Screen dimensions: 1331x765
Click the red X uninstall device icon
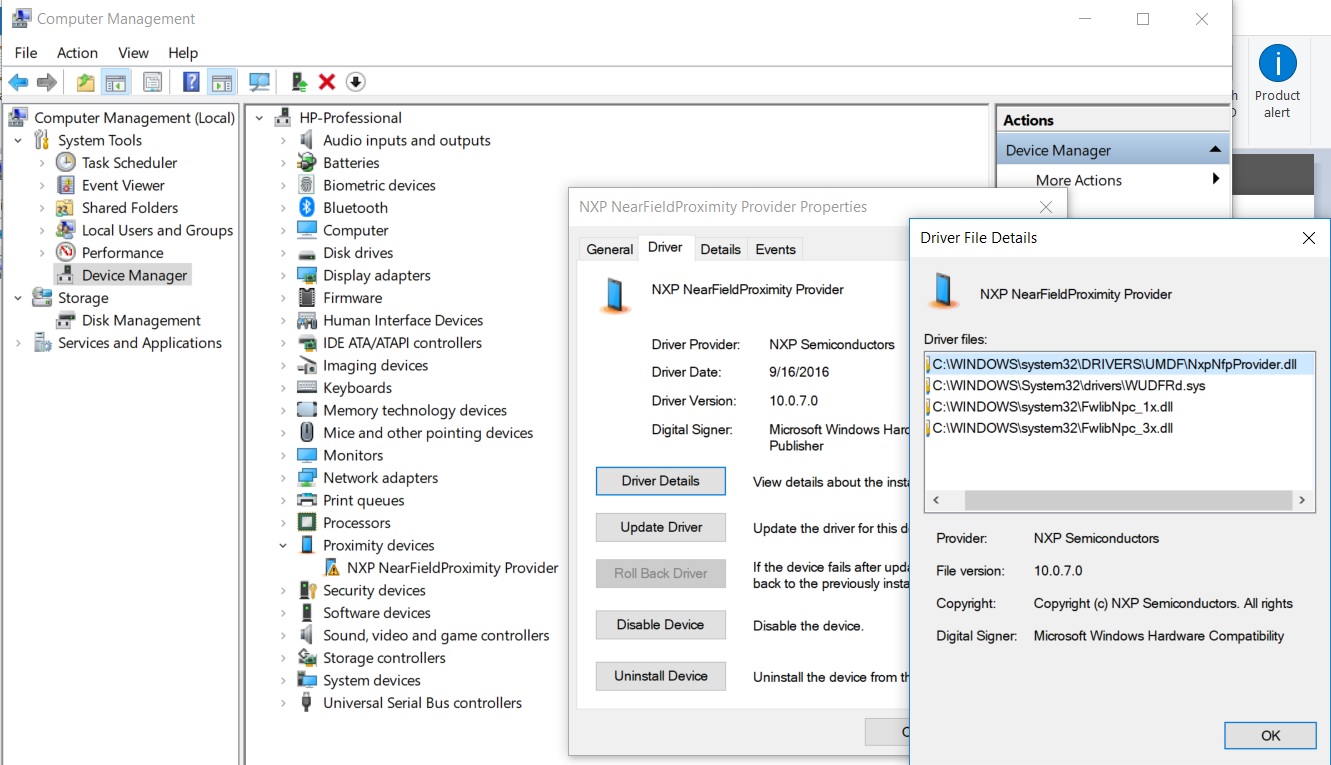326,82
